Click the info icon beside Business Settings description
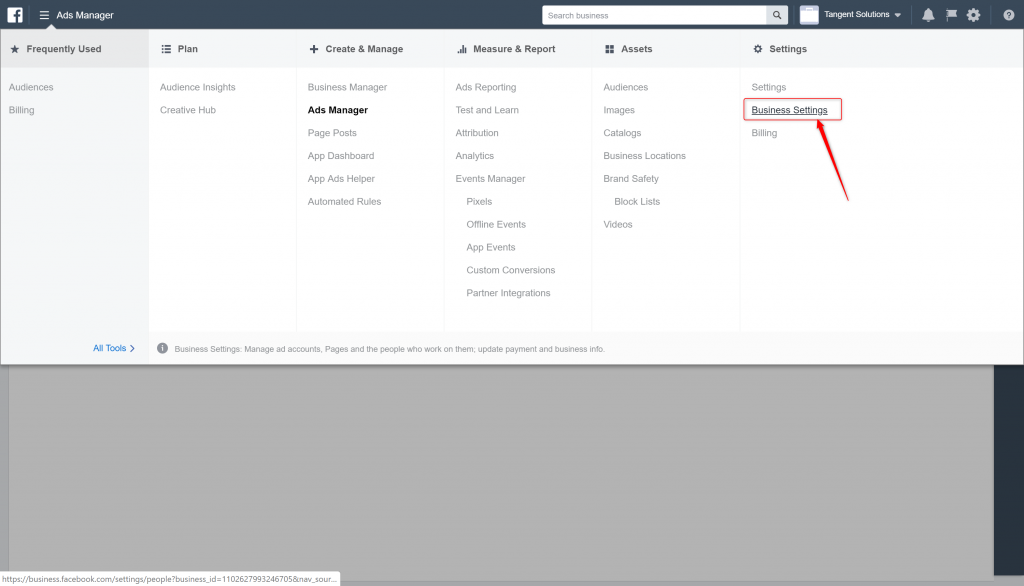 coord(162,348)
